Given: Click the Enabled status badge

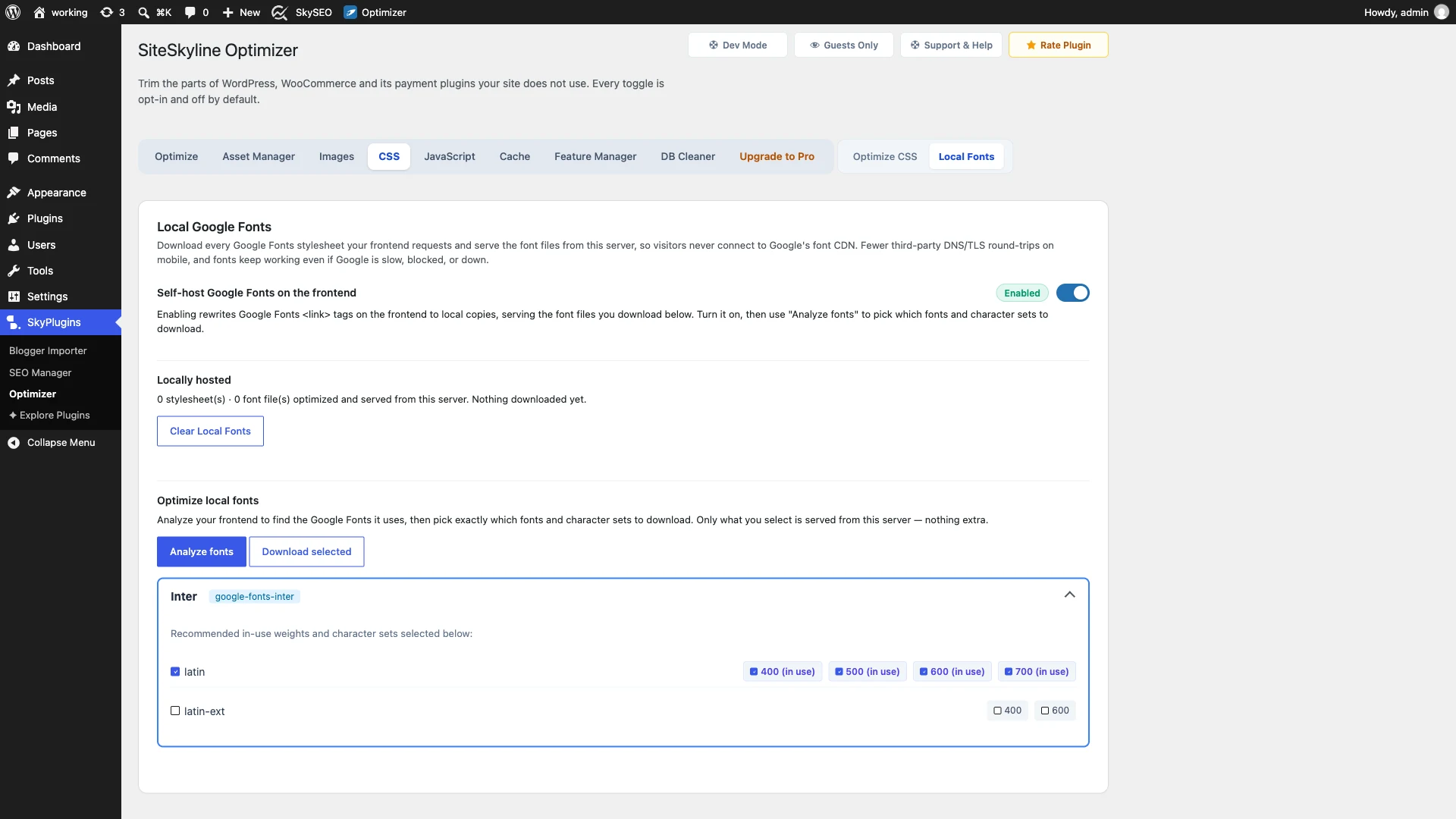Looking at the screenshot, I should coord(1021,293).
